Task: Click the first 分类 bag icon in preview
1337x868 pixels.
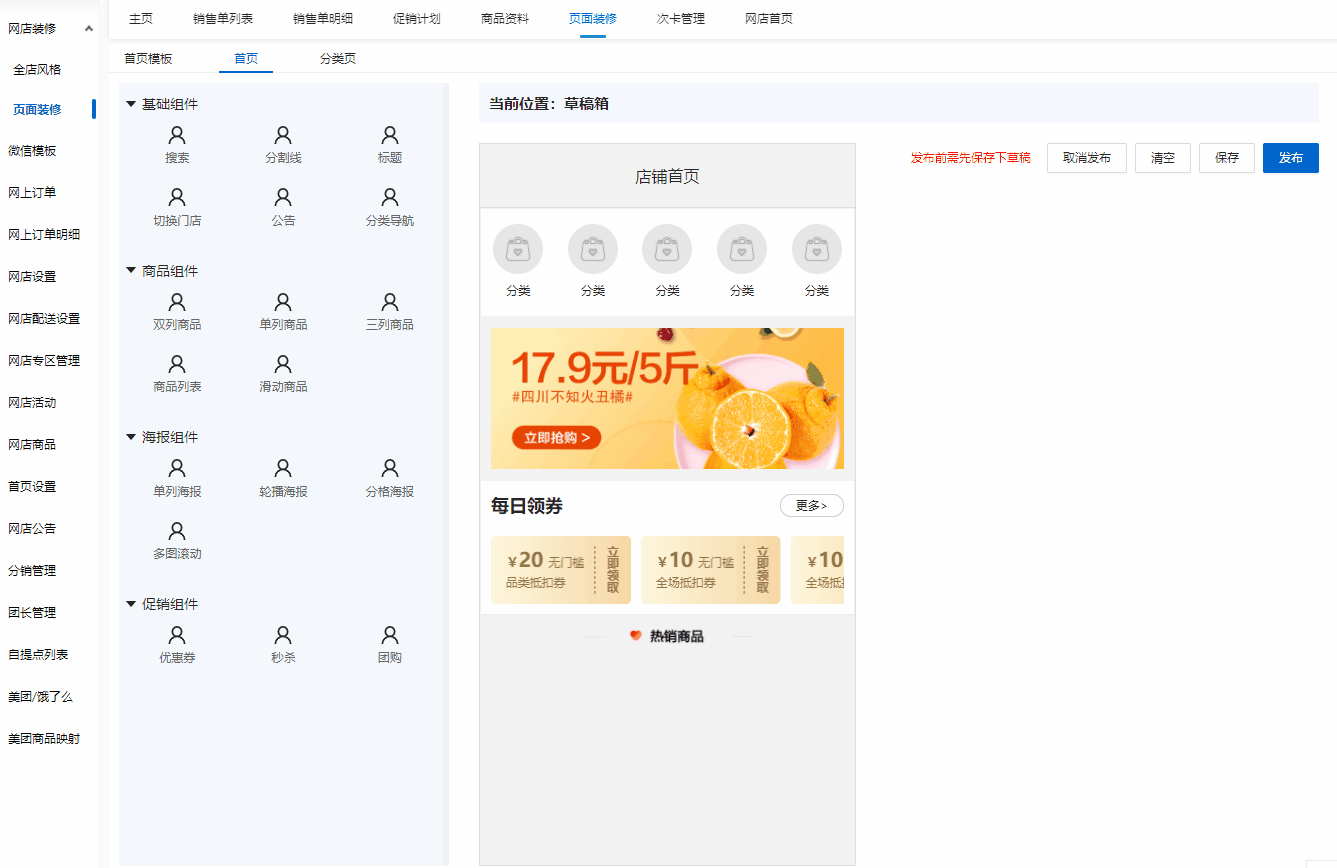Action: point(518,249)
